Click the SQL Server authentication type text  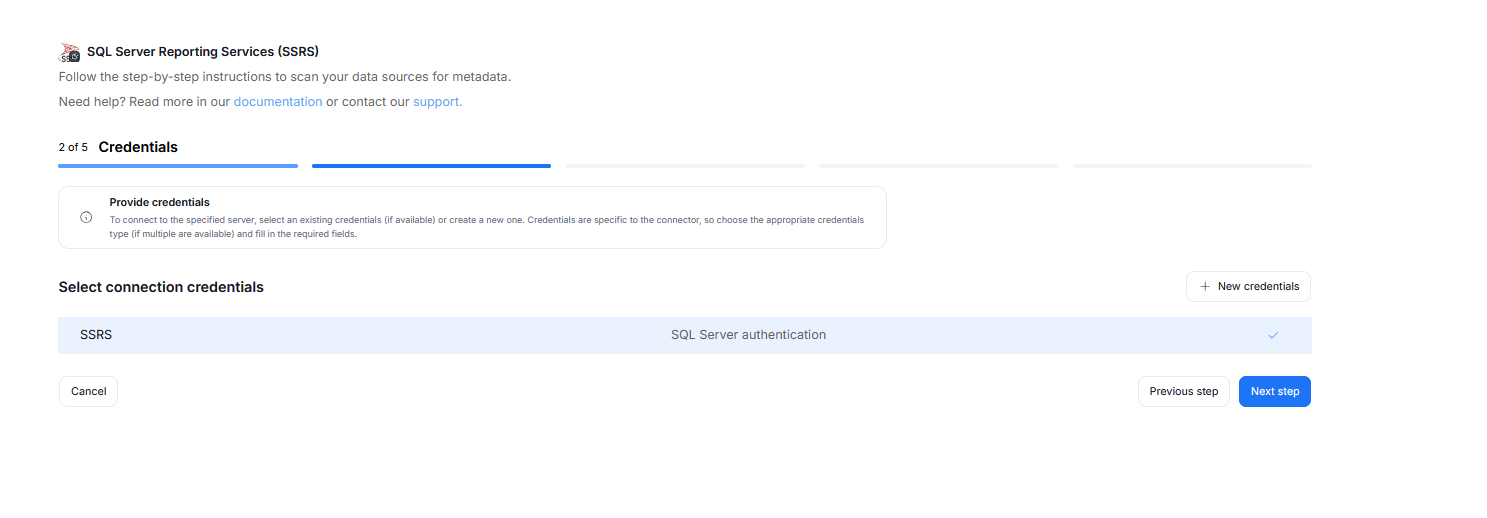point(748,335)
